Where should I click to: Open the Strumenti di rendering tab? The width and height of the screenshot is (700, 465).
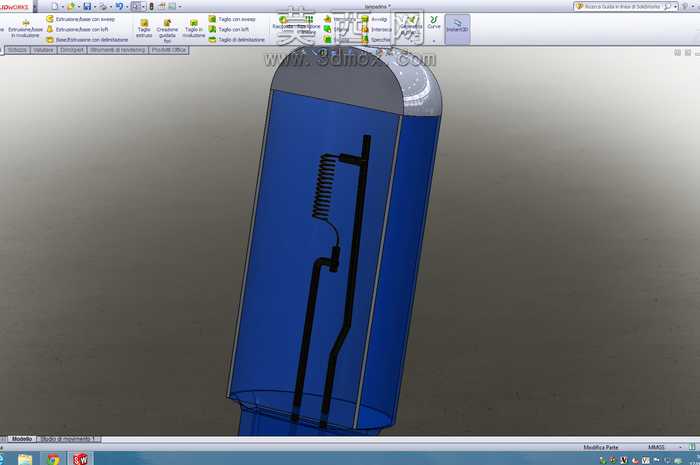pos(118,50)
